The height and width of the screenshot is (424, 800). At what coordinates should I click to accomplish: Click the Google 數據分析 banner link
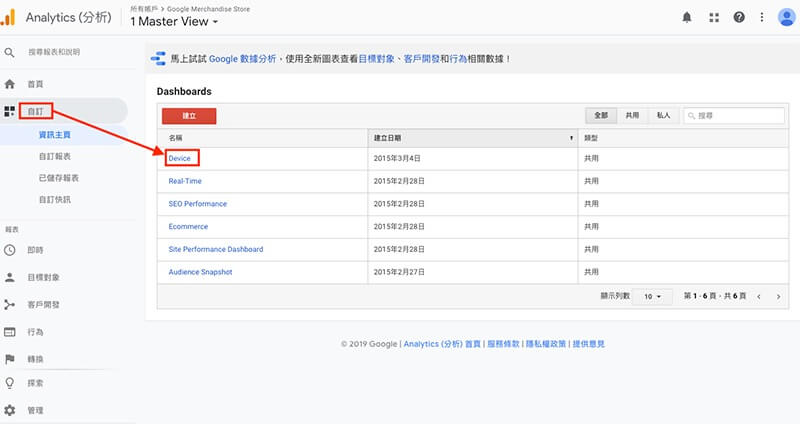[x=242, y=59]
